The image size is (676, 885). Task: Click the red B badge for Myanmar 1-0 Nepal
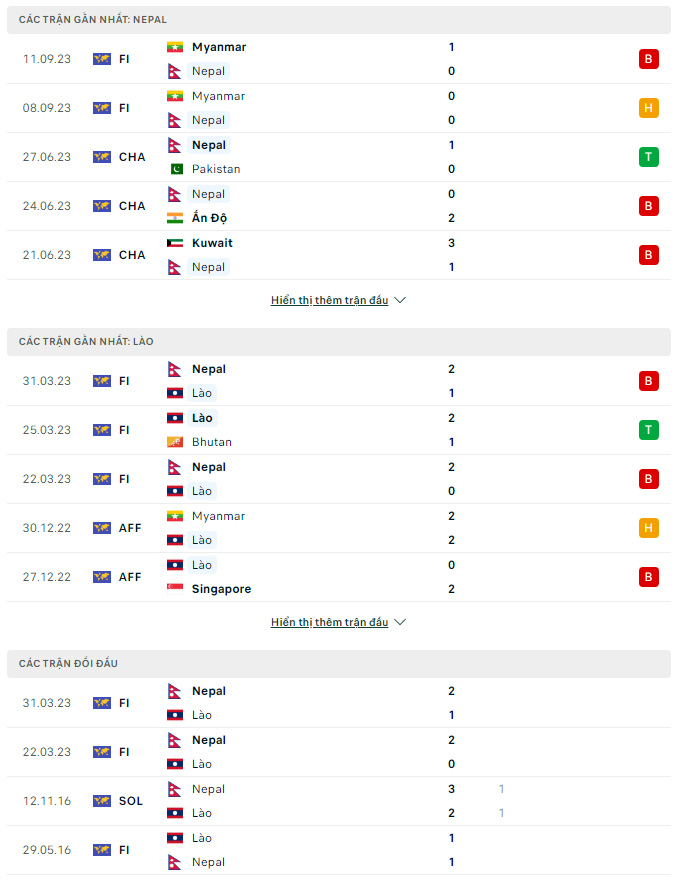pos(648,59)
